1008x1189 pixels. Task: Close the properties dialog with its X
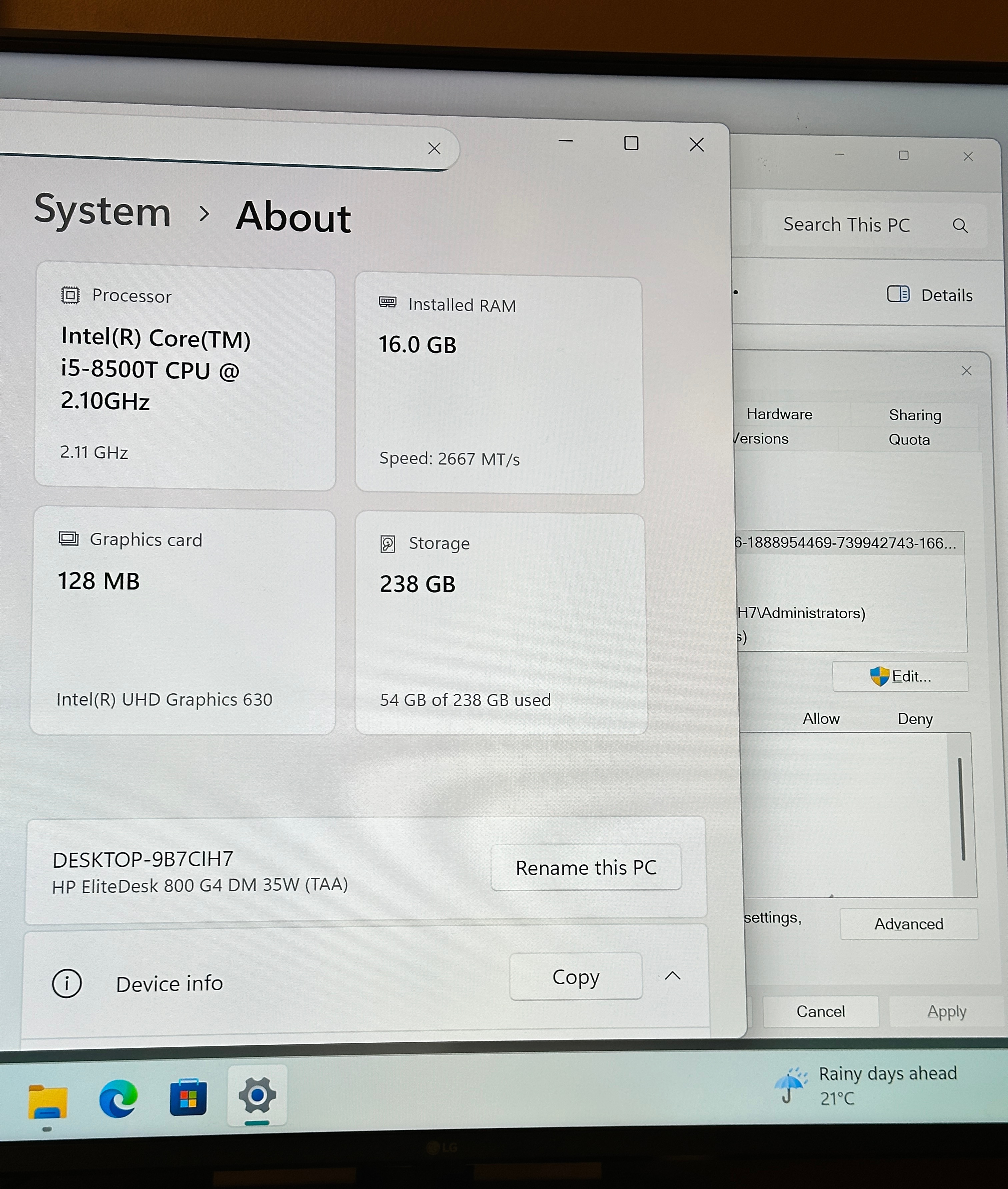(x=966, y=371)
